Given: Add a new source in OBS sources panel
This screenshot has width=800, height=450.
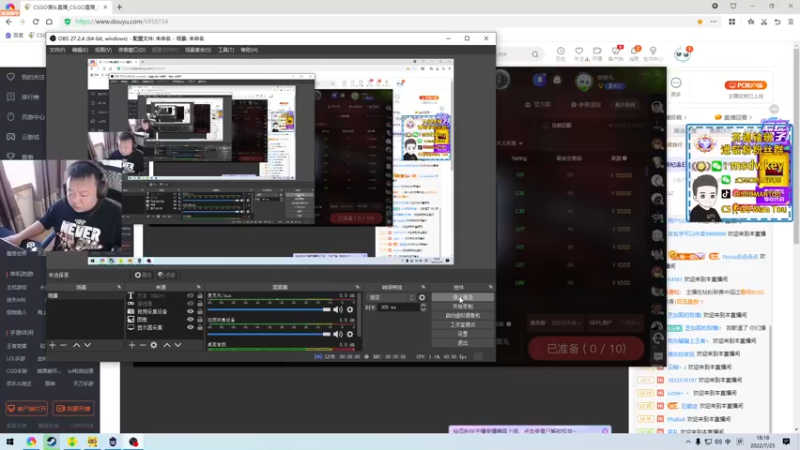Looking at the screenshot, I should tap(132, 345).
